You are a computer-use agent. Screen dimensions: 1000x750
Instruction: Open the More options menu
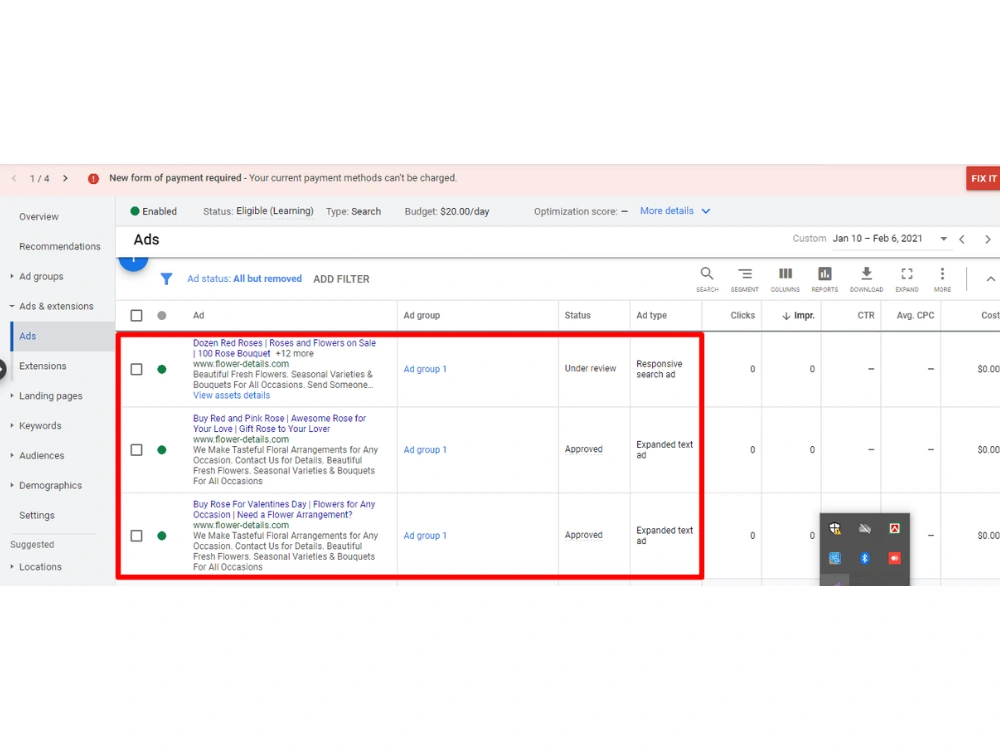(942, 279)
